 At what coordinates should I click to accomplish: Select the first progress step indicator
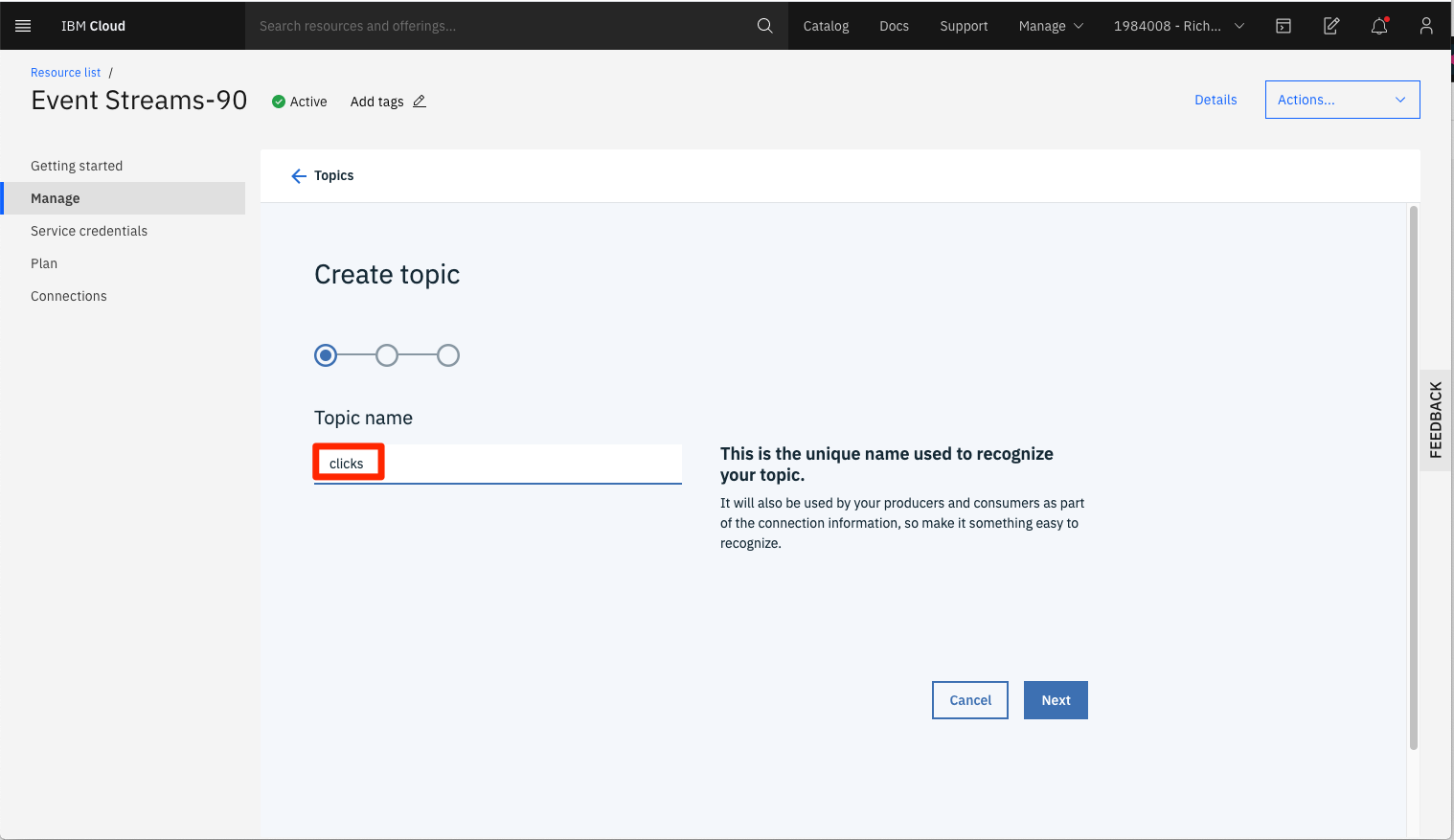tap(326, 355)
